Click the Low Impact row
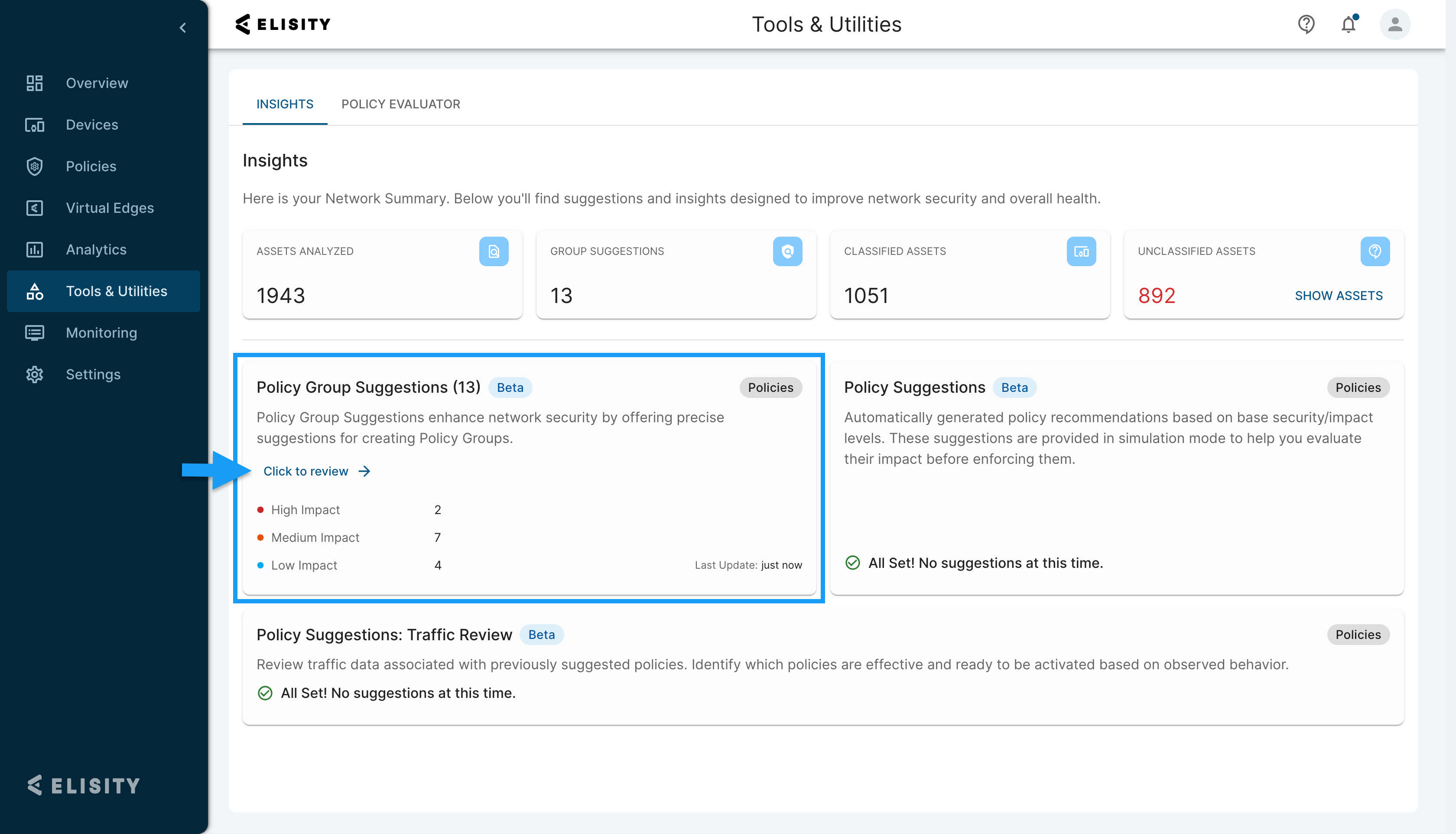The image size is (1456, 834). pos(349,565)
